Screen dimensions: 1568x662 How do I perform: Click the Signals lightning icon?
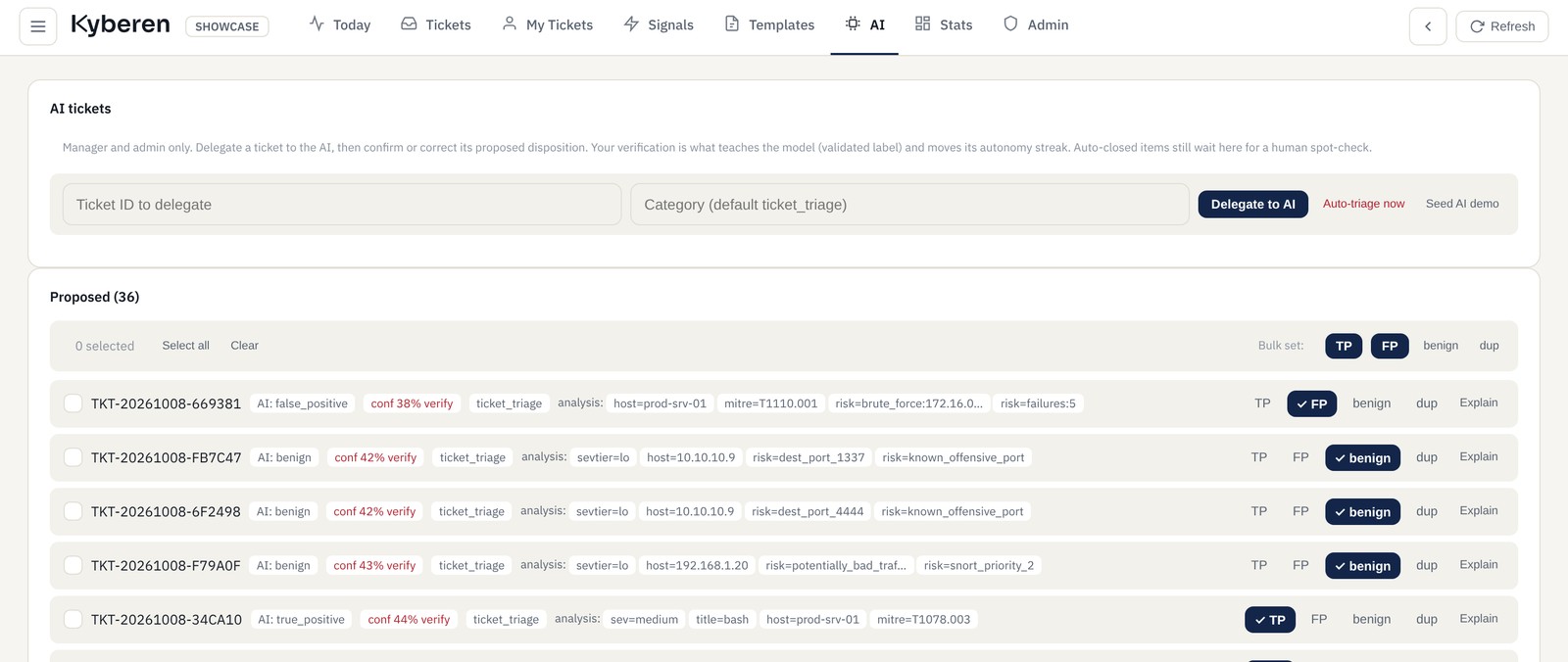pos(631,24)
